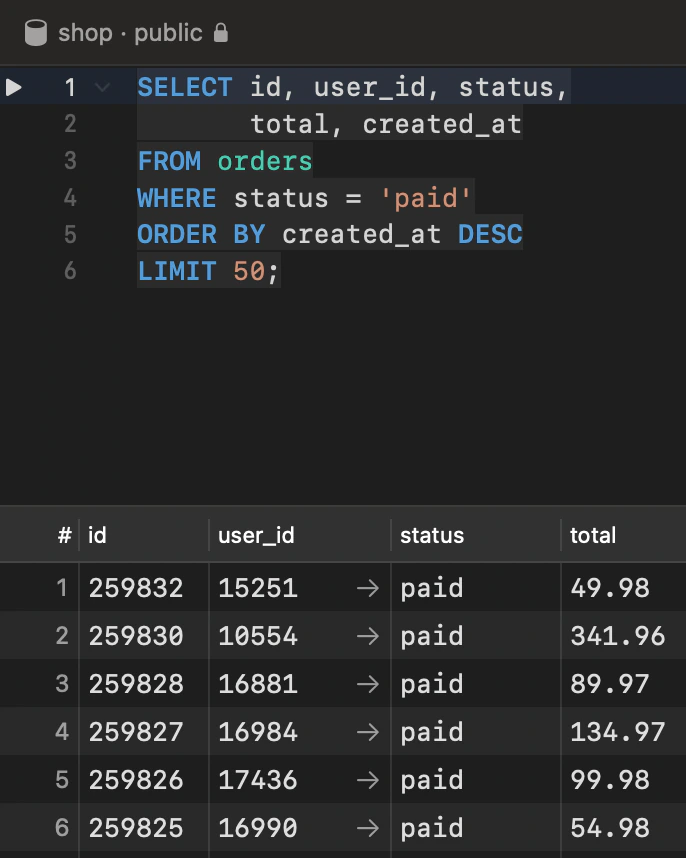Click the lock icon next to public
This screenshot has width=686, height=858.
(220, 33)
